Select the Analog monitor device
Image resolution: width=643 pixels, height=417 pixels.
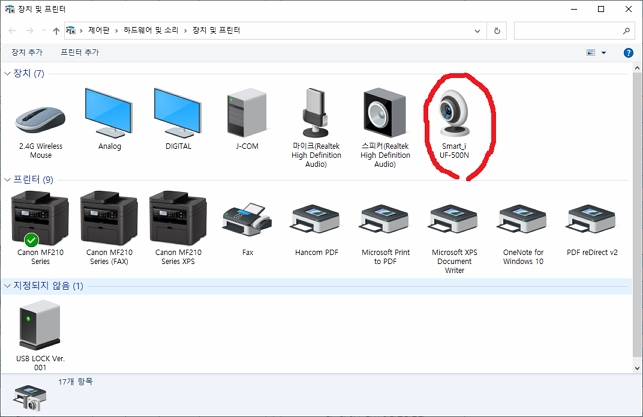point(109,120)
